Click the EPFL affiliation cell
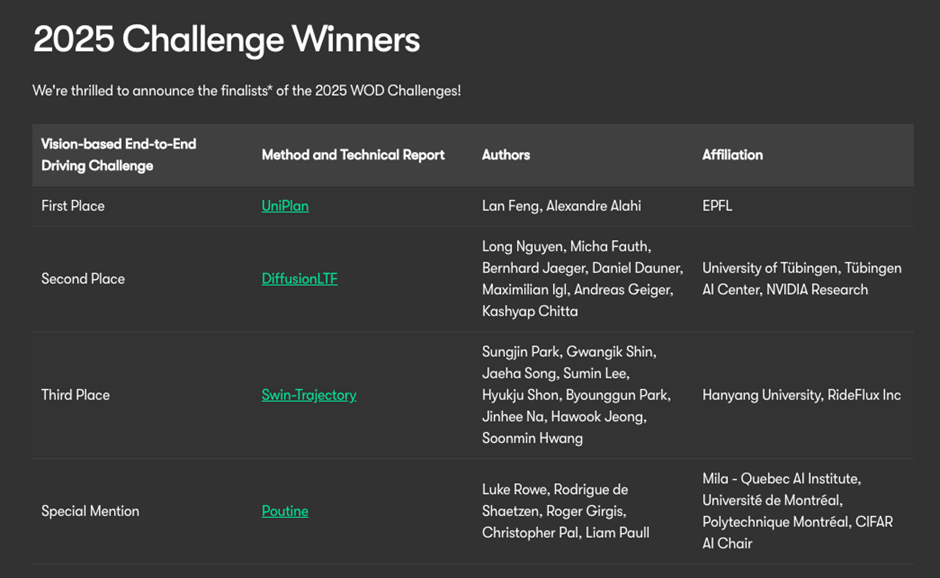 (719, 206)
